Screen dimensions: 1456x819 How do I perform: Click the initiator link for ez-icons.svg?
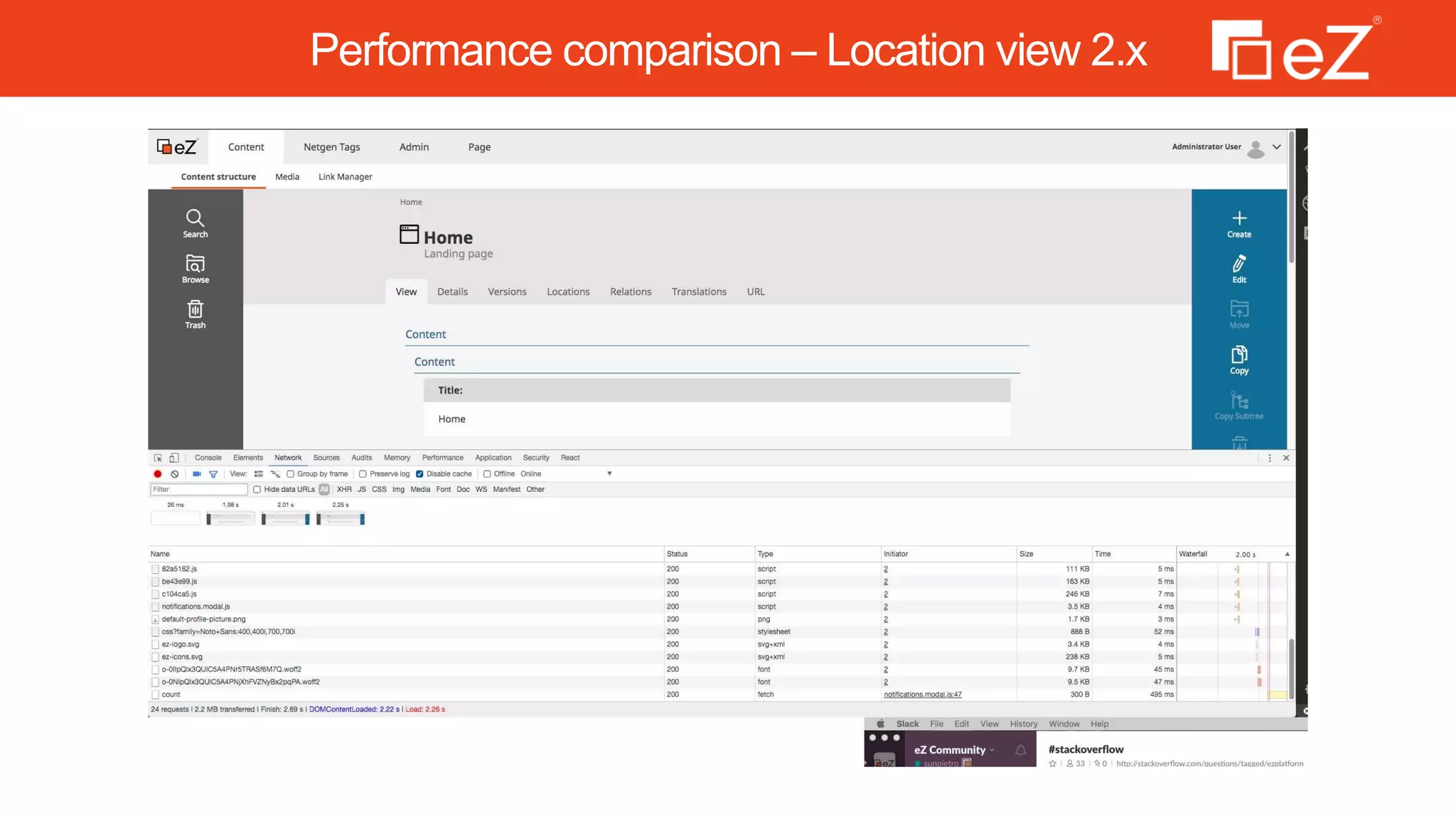[x=886, y=657]
